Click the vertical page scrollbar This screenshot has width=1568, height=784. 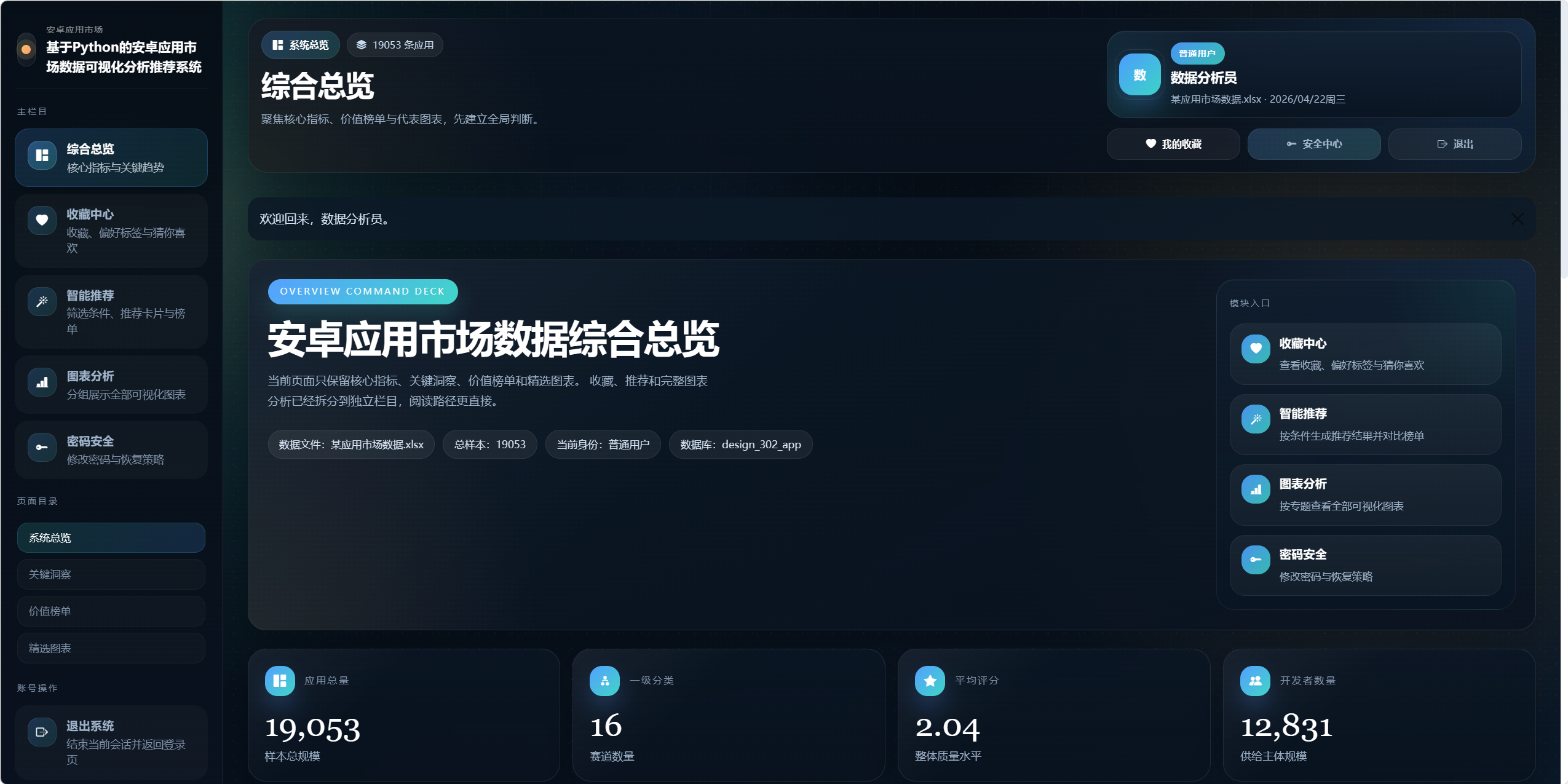pos(1564,138)
